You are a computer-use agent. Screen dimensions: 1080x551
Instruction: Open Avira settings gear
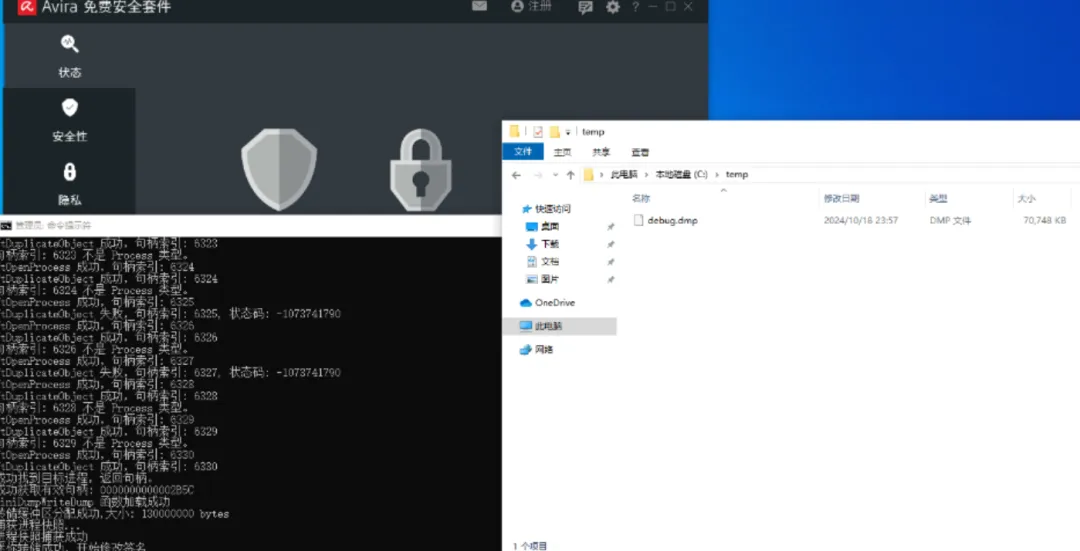tap(612, 7)
